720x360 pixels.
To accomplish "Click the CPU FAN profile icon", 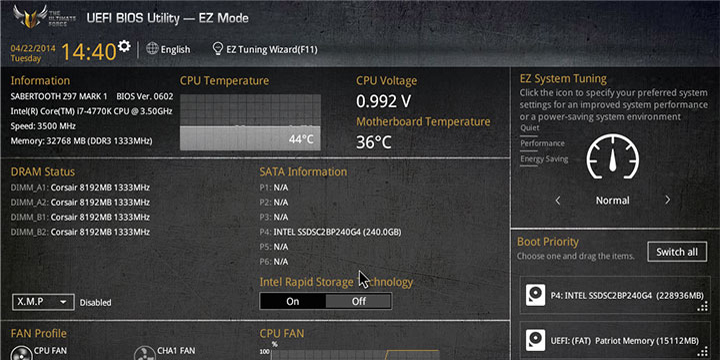I will click(x=21, y=353).
